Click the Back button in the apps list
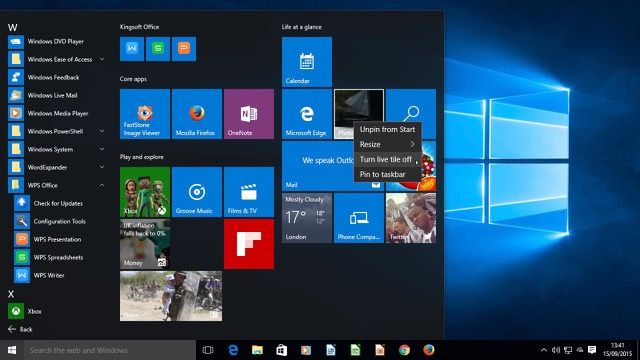640x360 pixels. [20, 329]
